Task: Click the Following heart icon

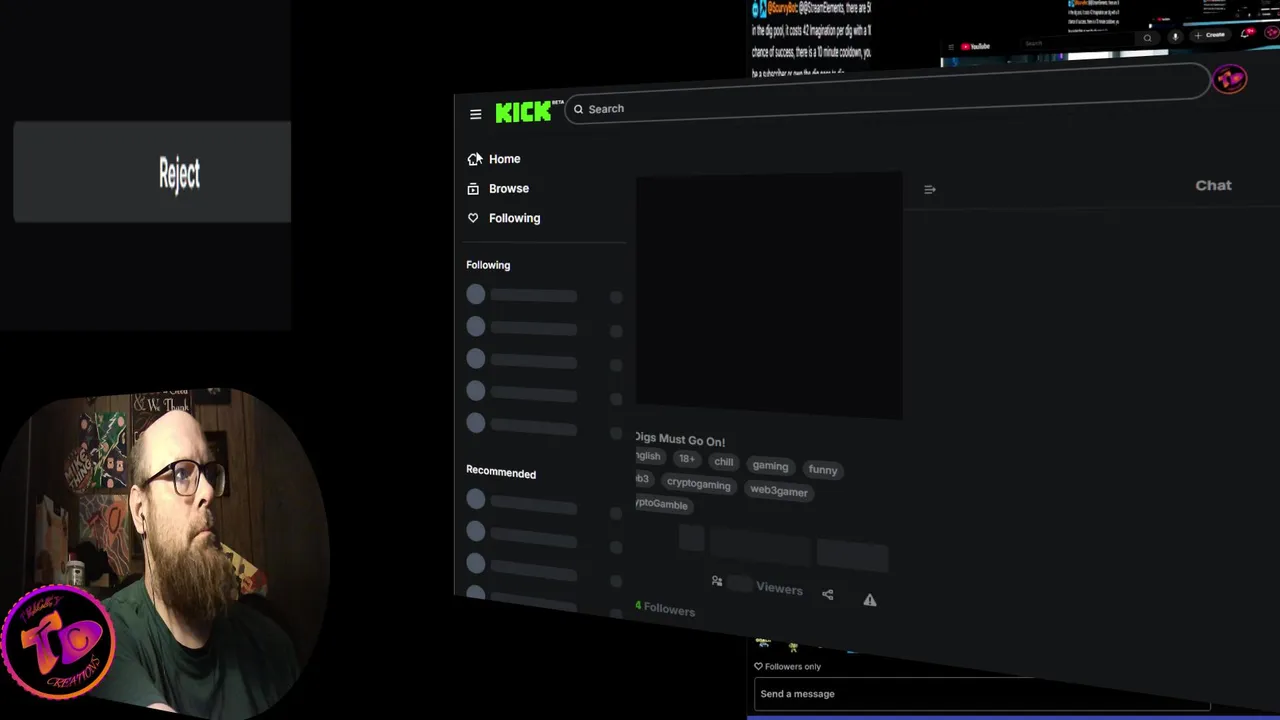Action: click(473, 218)
